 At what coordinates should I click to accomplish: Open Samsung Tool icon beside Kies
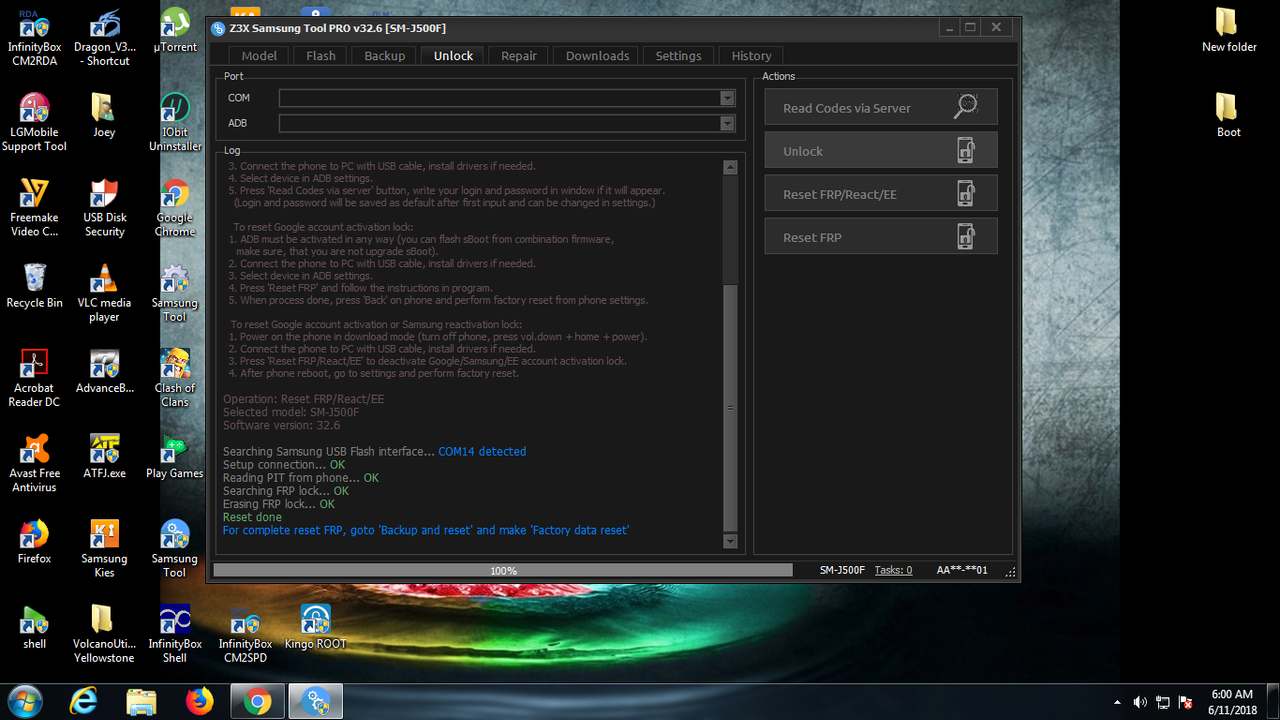[x=175, y=548]
